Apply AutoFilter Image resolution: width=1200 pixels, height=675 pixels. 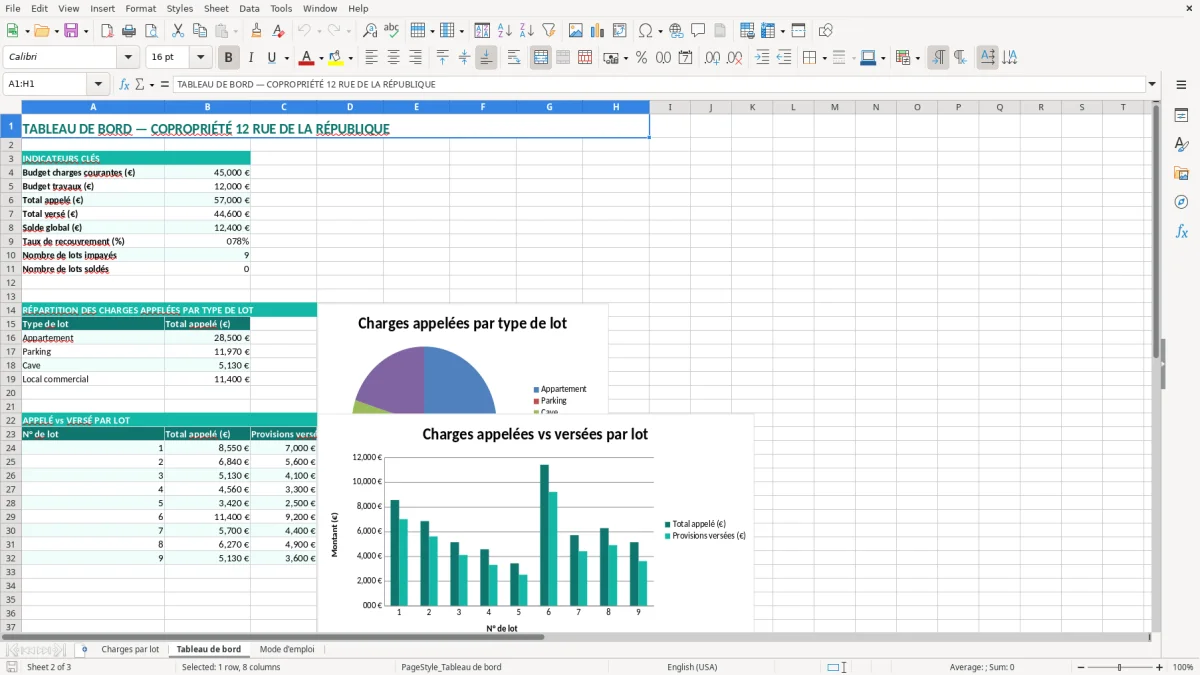[x=549, y=31]
